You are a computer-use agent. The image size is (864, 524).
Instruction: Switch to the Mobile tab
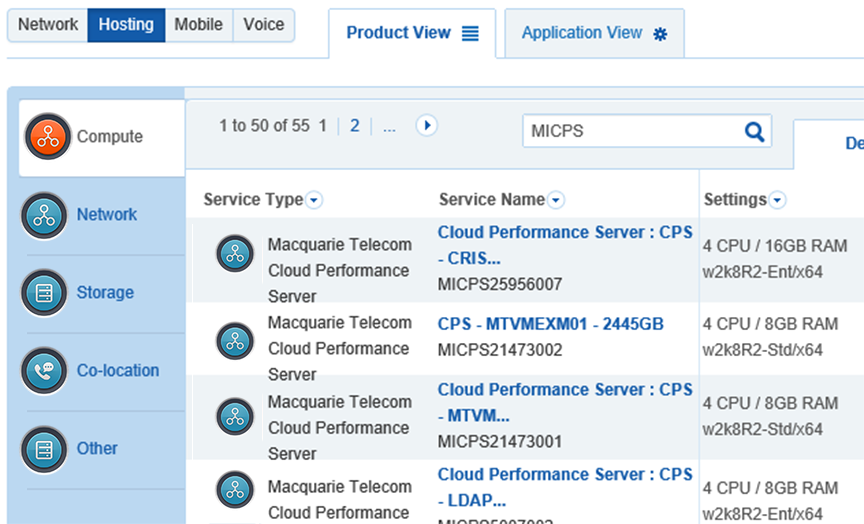[199, 25]
